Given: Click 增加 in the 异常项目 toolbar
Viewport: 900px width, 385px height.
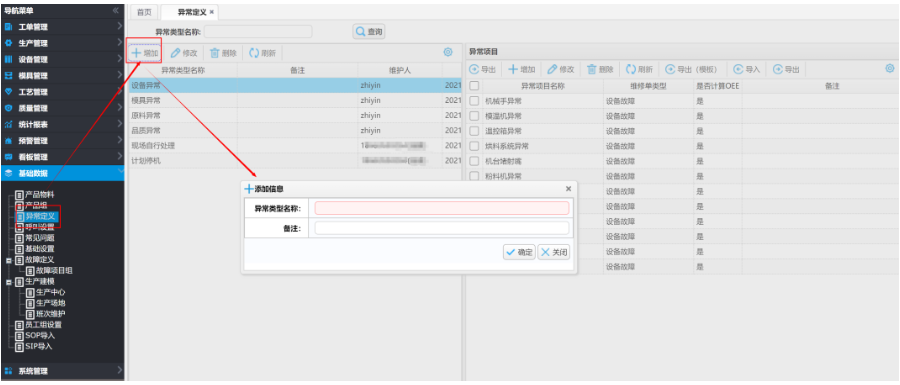Looking at the screenshot, I should [x=522, y=69].
